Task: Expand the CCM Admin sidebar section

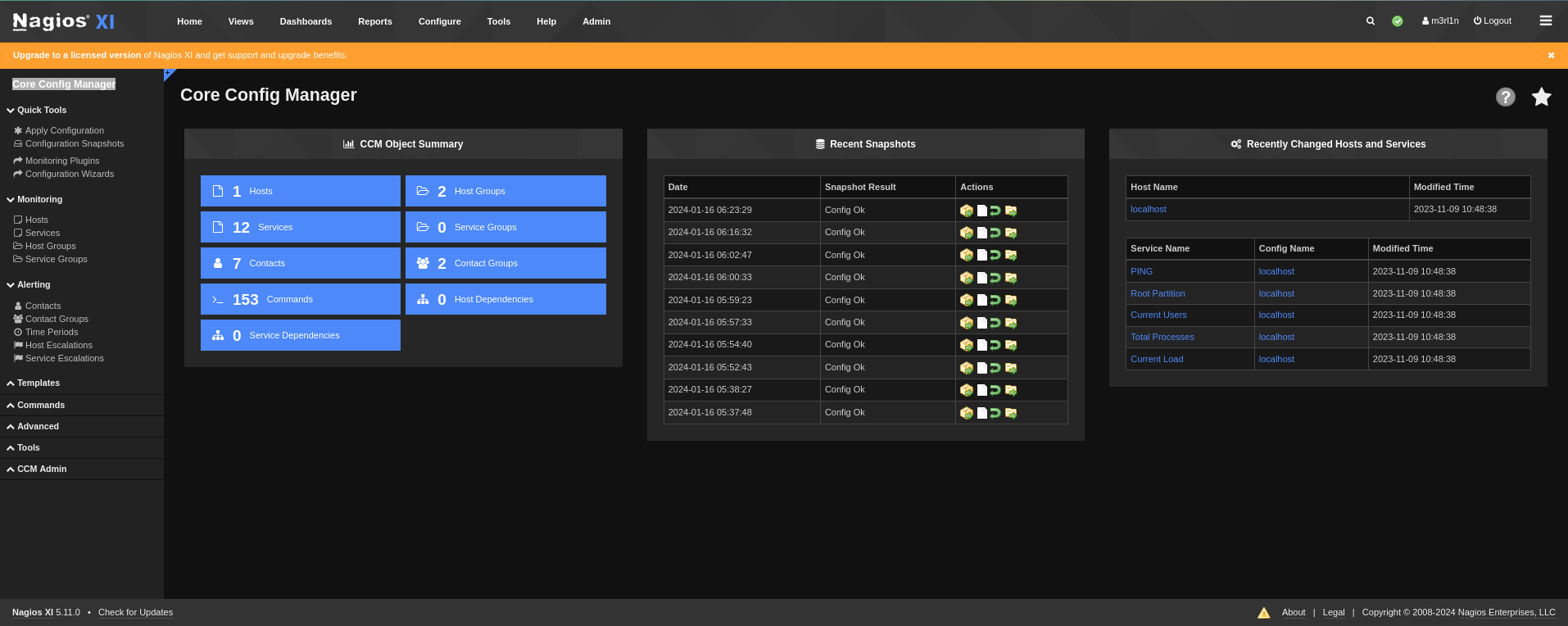Action: (x=37, y=469)
